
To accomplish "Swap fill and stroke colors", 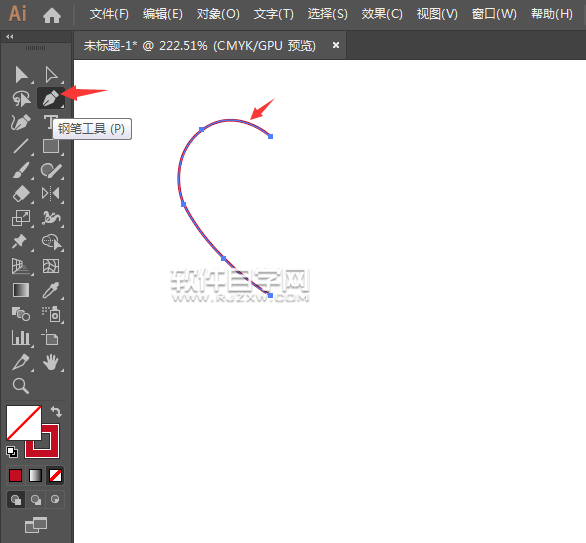I will (56, 411).
